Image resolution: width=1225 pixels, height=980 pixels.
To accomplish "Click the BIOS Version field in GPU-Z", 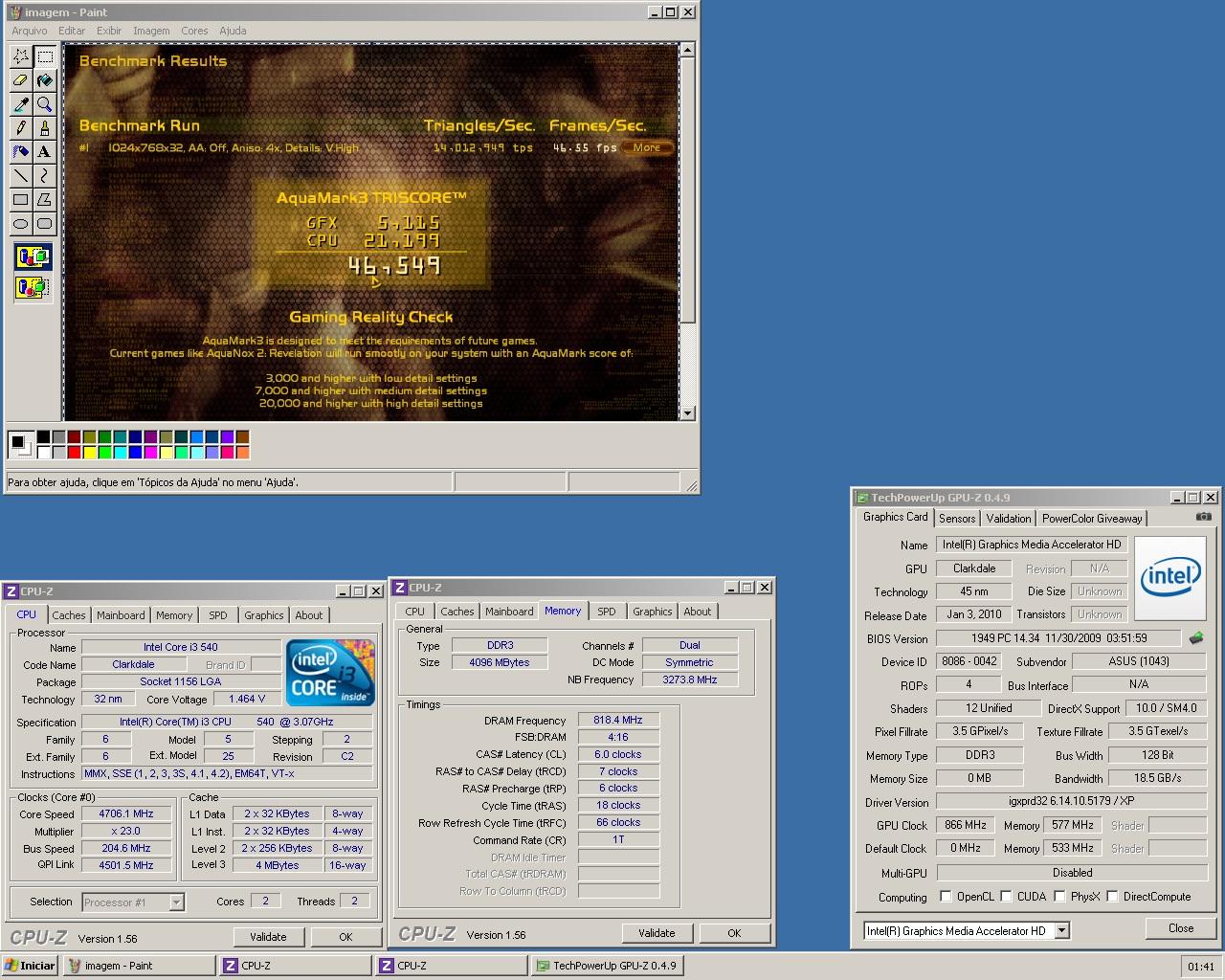I will [x=1058, y=638].
